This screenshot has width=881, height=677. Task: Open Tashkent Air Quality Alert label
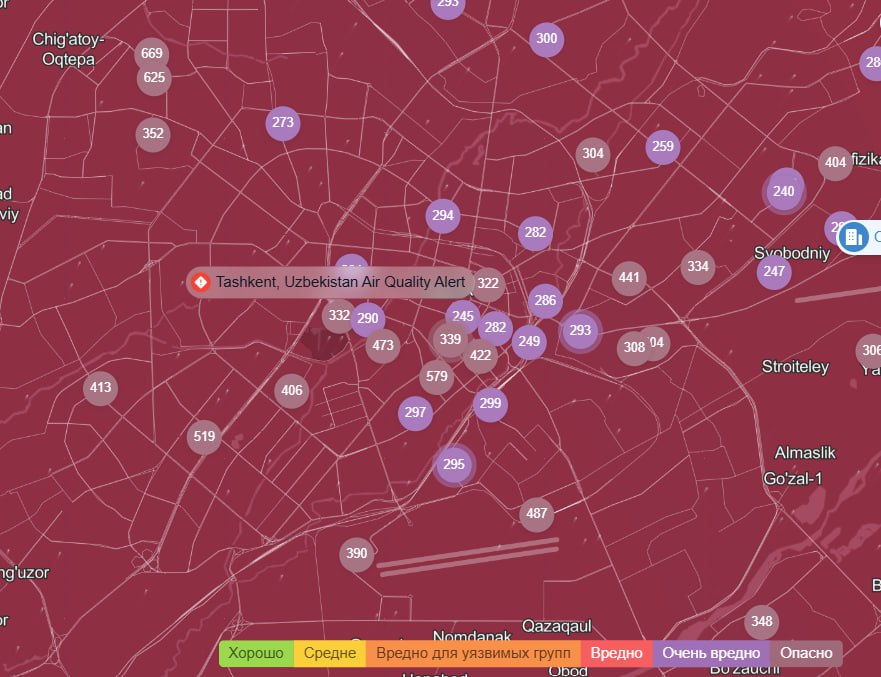point(340,283)
